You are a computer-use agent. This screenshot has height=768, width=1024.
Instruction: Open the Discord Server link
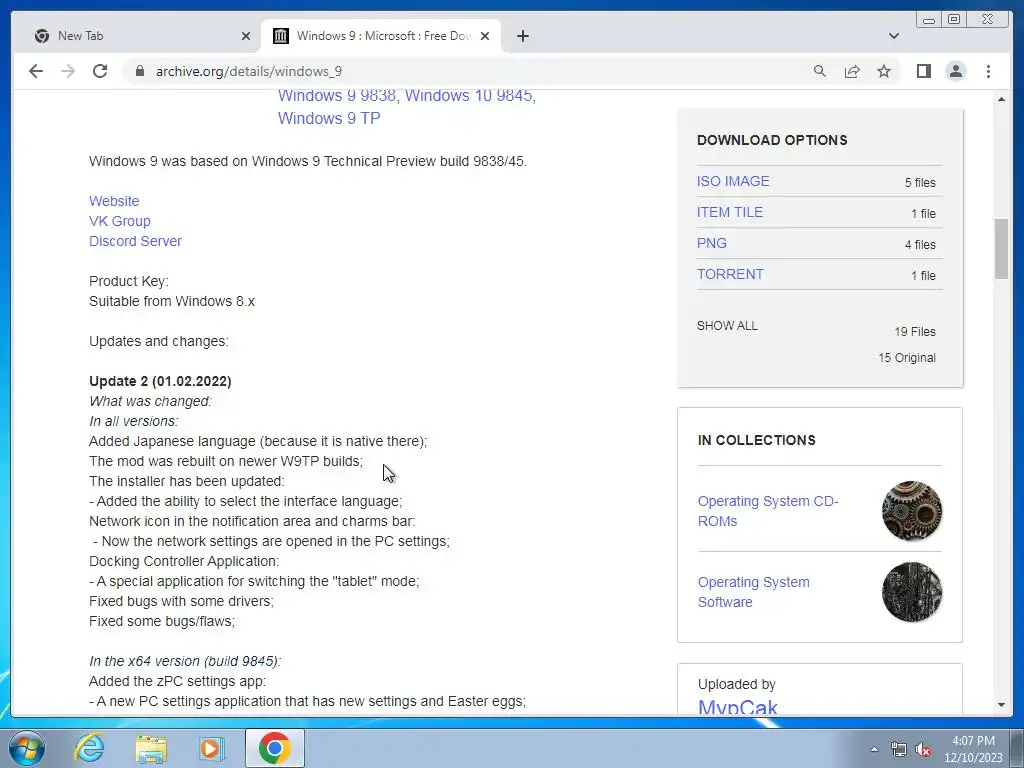pos(135,241)
